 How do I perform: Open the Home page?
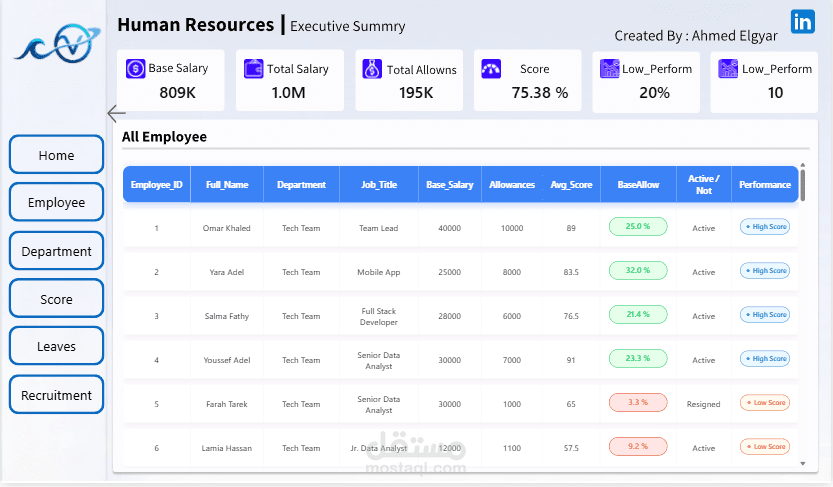pyautogui.click(x=56, y=155)
